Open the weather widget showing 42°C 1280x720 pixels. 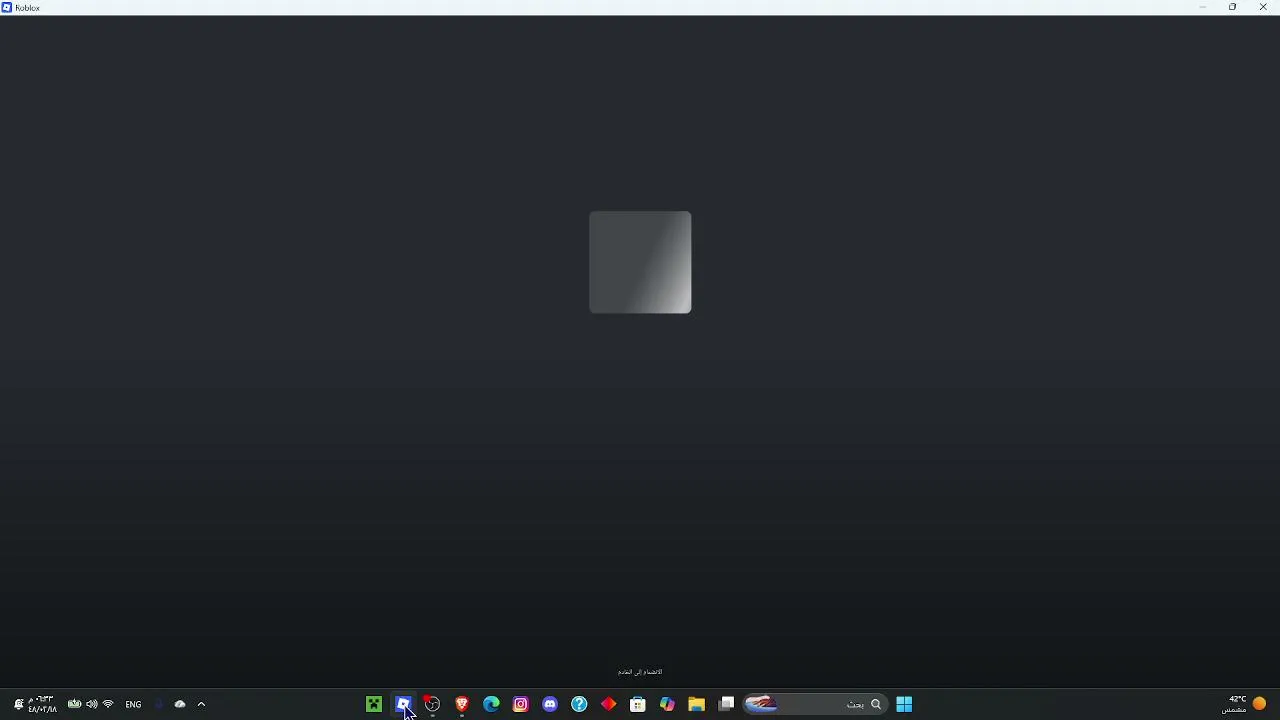[1244, 704]
